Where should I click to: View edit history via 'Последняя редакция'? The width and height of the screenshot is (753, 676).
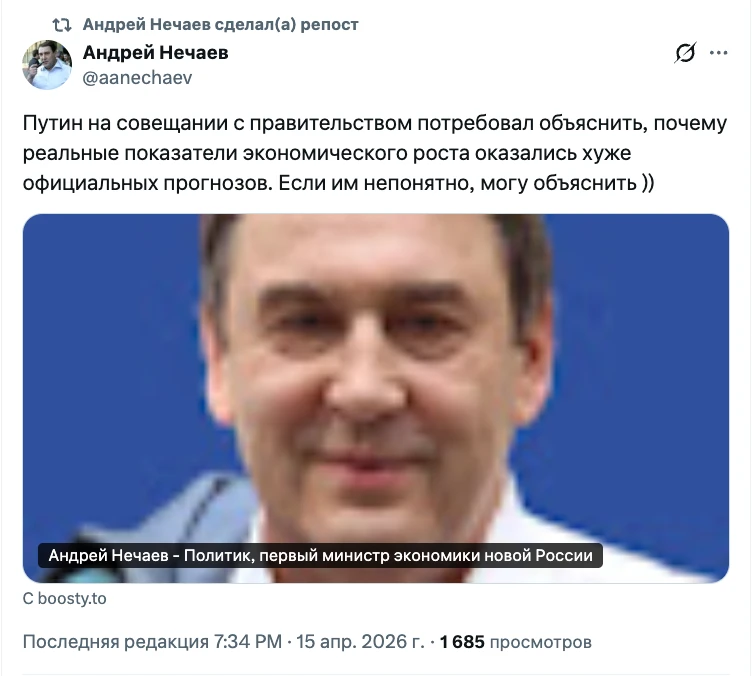(x=116, y=642)
